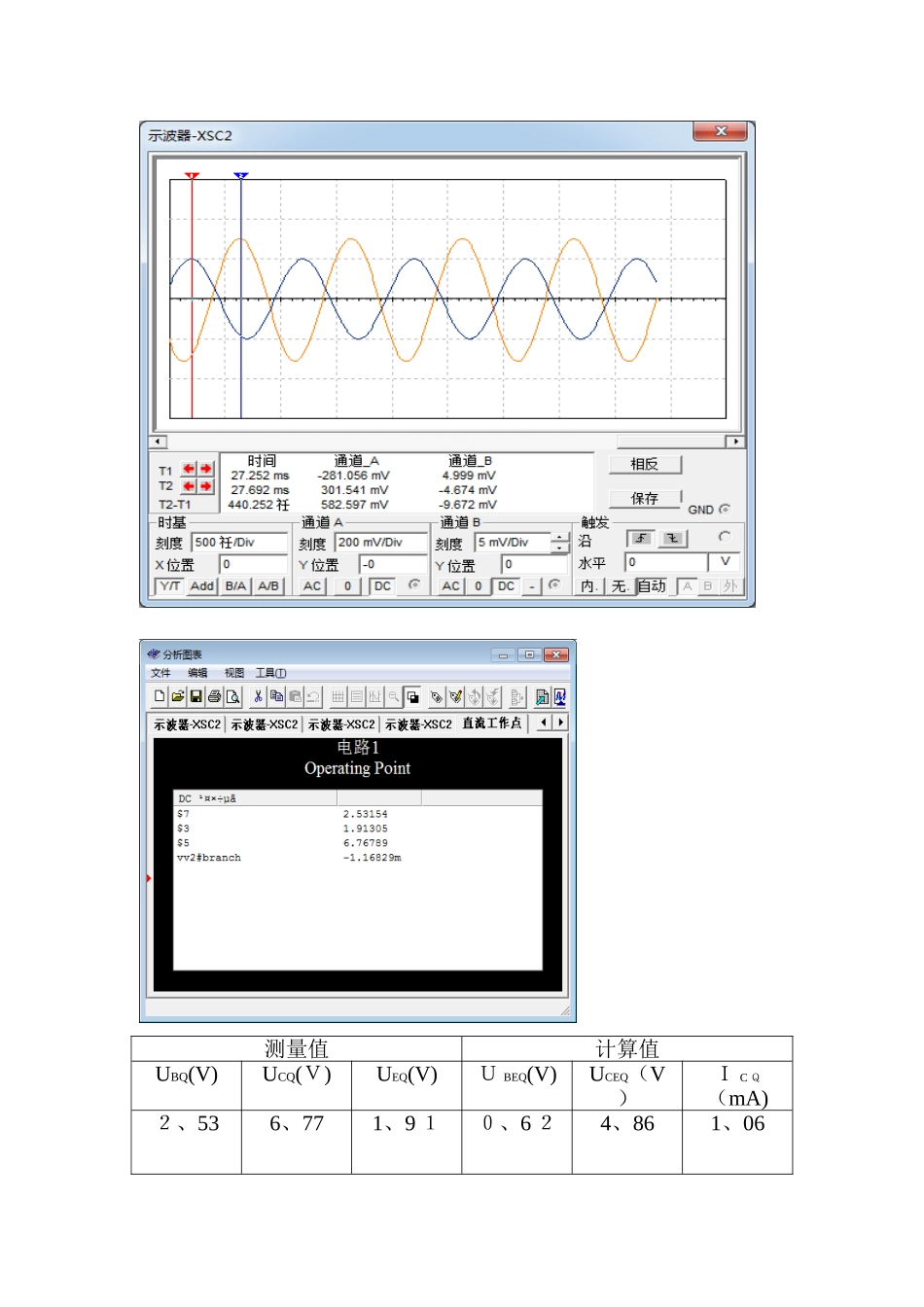Toggle A/B timebase mode
Screen dimensions: 924x1307
click(x=268, y=586)
